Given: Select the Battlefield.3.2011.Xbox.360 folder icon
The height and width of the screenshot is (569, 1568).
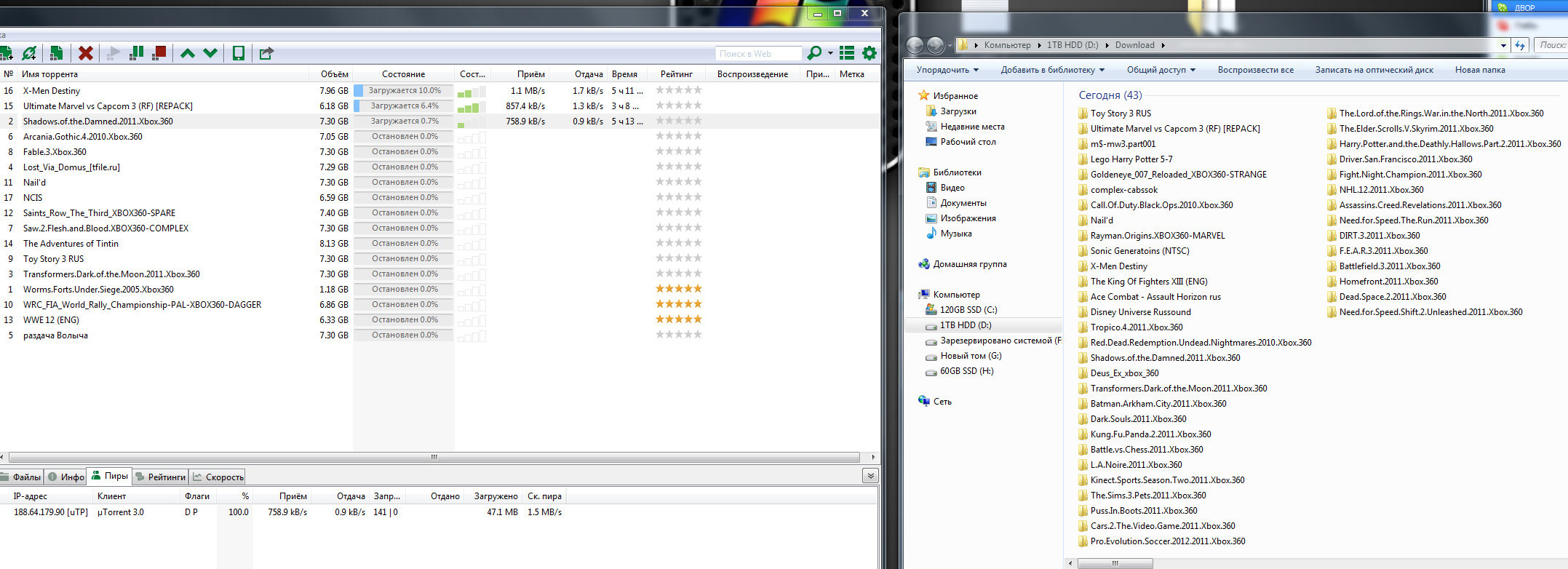Looking at the screenshot, I should [x=1332, y=266].
